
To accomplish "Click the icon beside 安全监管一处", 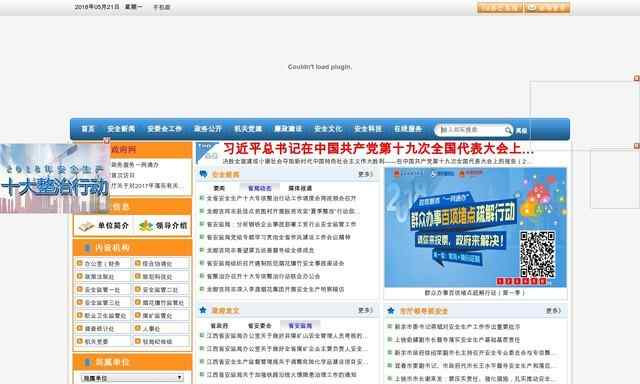I will coord(80,289).
